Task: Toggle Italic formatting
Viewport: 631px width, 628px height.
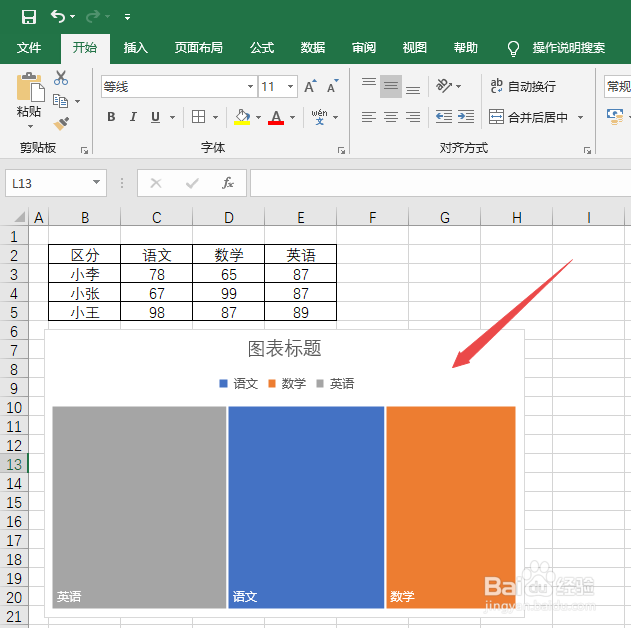Action: click(133, 117)
